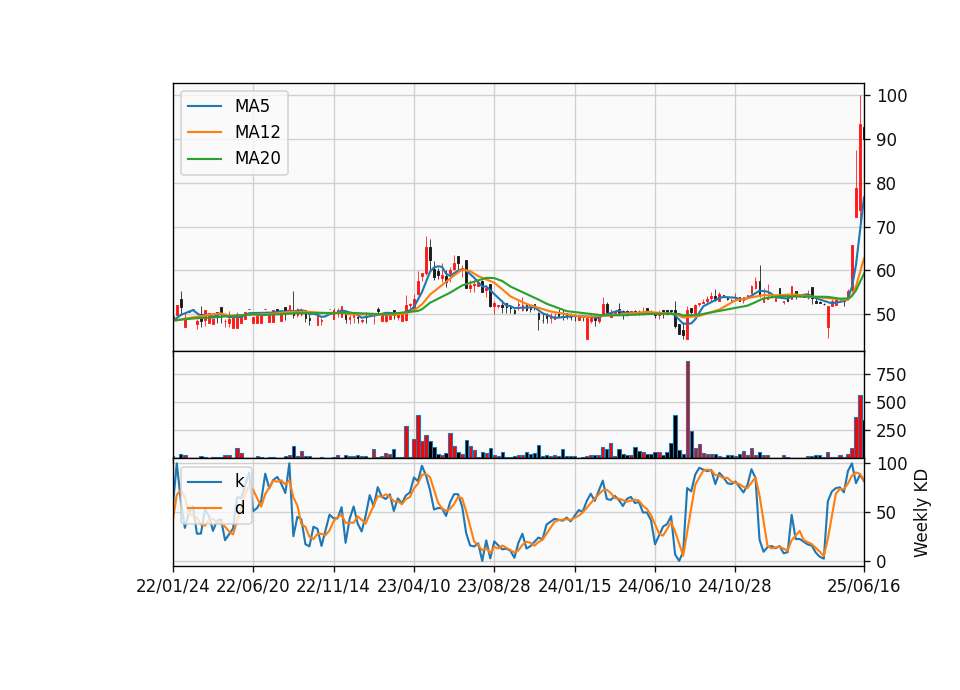The image size is (960, 690).
Task: Click the price axis value 70
Action: click(x=887, y=228)
